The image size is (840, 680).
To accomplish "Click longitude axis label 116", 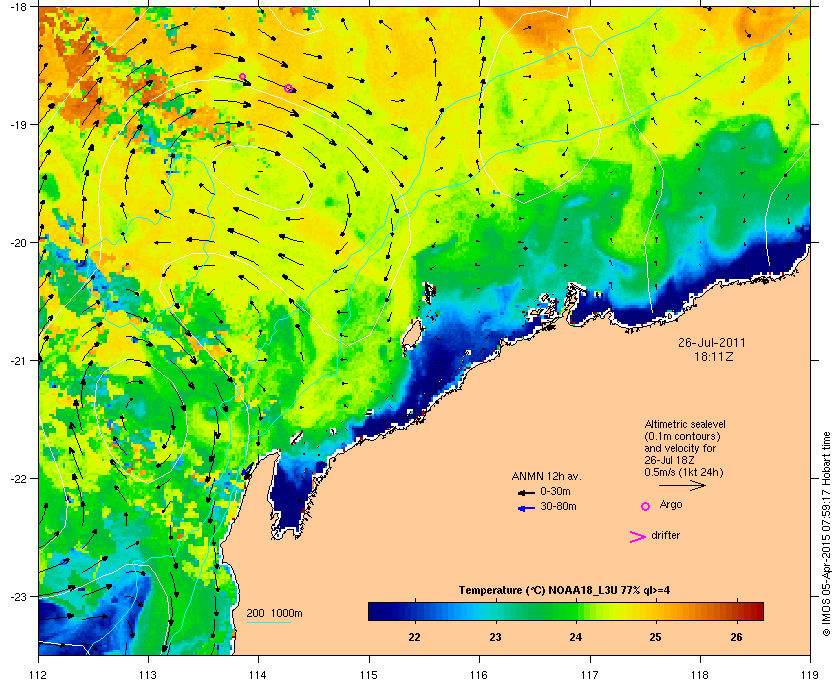I will 479,675.
